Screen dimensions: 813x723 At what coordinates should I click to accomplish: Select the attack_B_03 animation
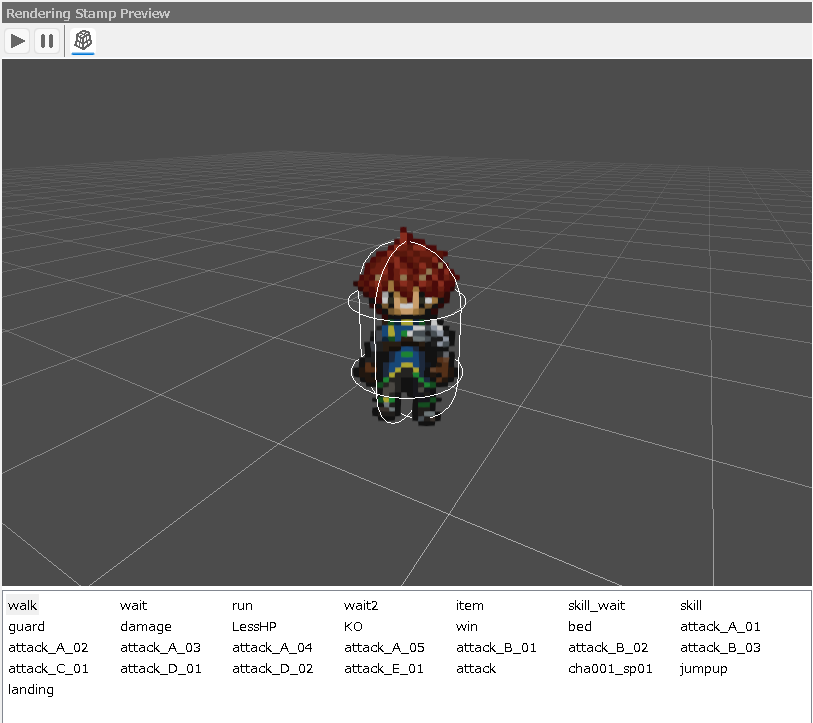(720, 647)
